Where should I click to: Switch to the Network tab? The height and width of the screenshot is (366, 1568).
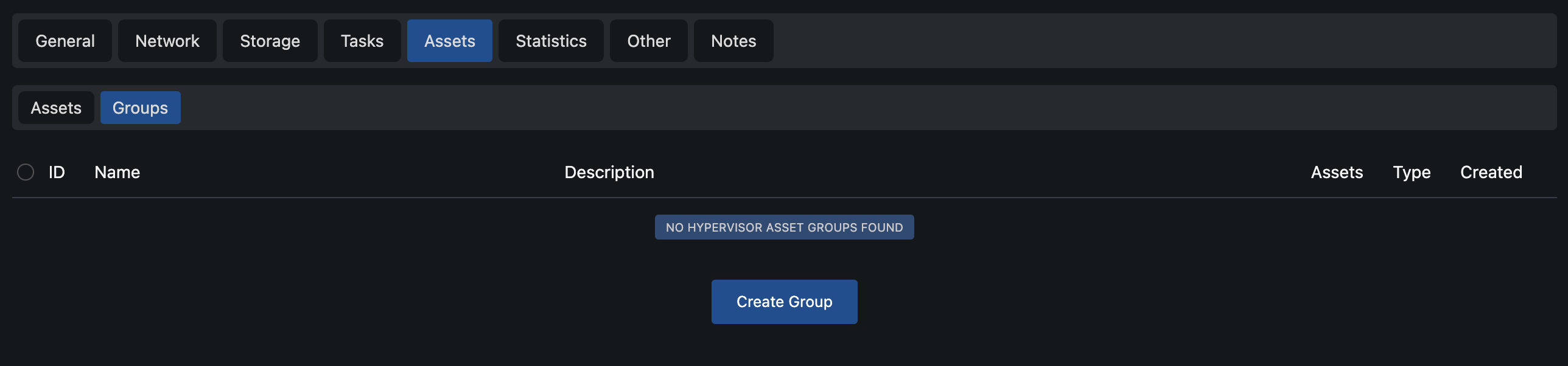click(167, 41)
